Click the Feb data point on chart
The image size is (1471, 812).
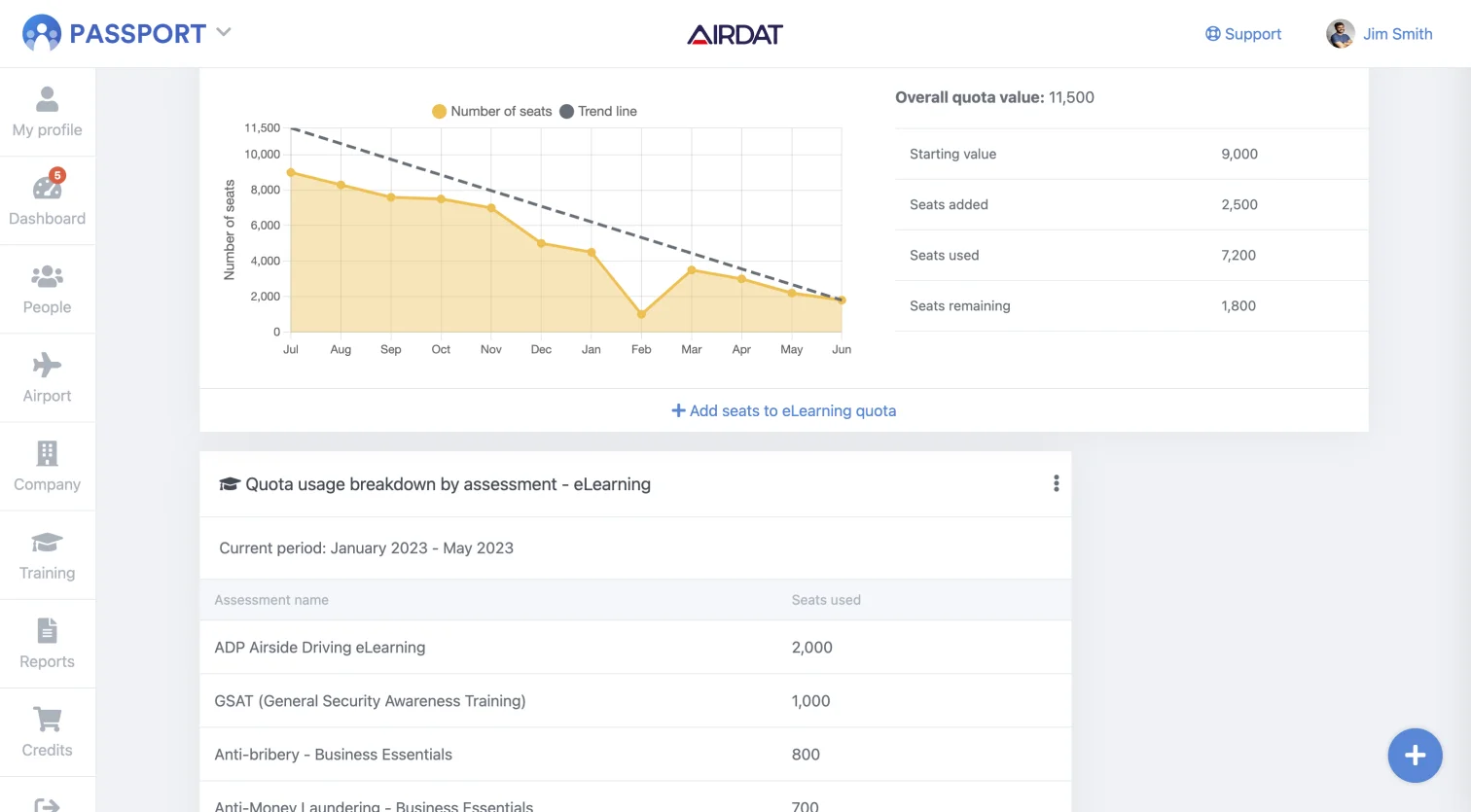pos(641,314)
